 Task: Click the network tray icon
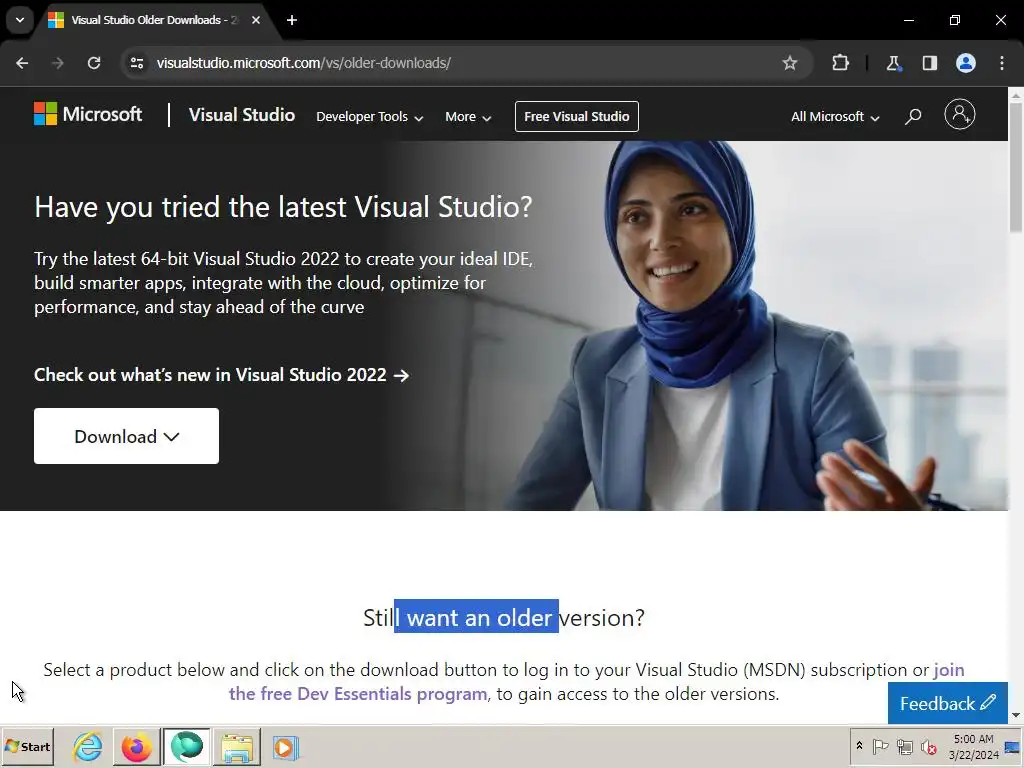point(904,746)
